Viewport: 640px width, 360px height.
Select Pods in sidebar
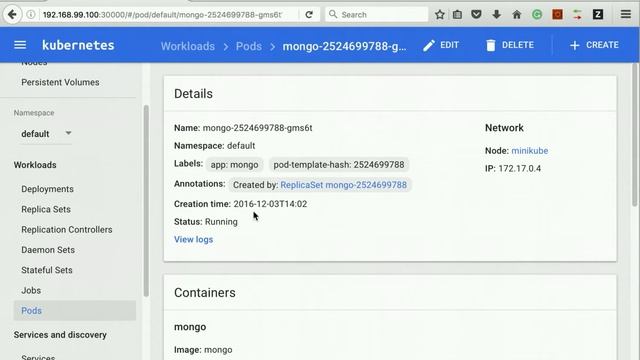tap(75, 311)
